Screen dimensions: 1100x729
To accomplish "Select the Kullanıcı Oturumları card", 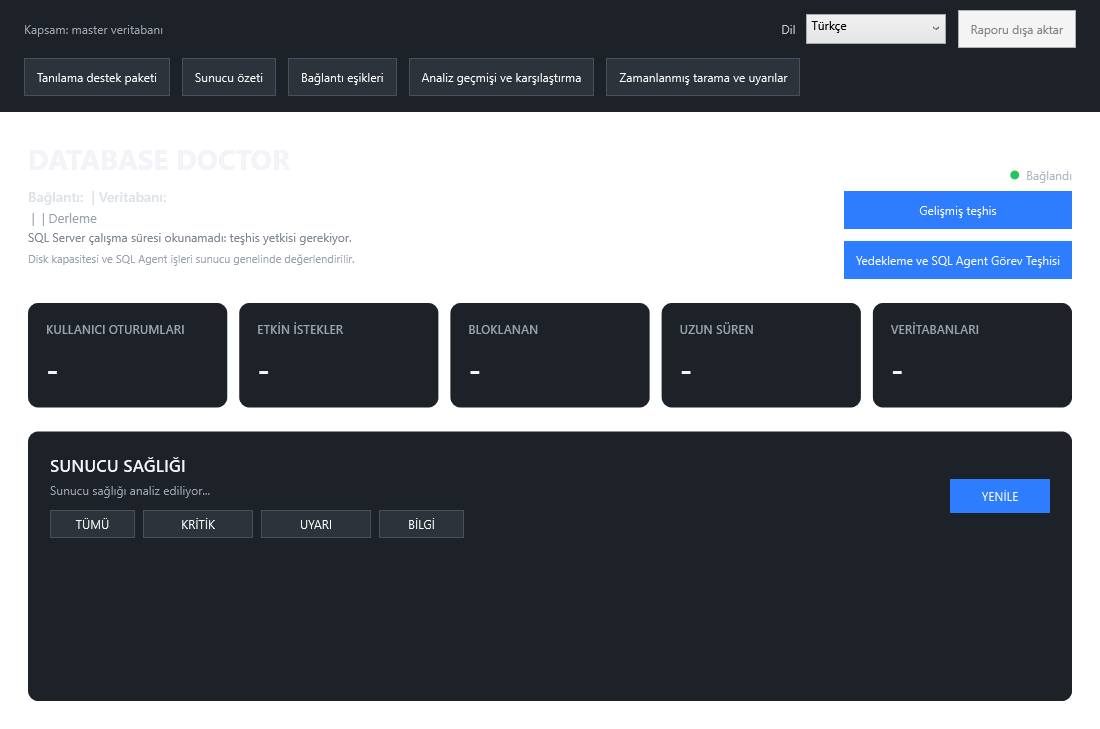I will [x=128, y=355].
